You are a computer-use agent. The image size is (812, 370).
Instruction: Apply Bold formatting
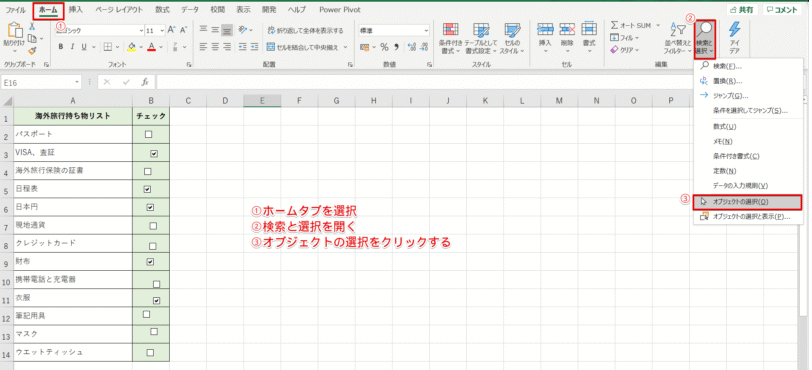61,47
